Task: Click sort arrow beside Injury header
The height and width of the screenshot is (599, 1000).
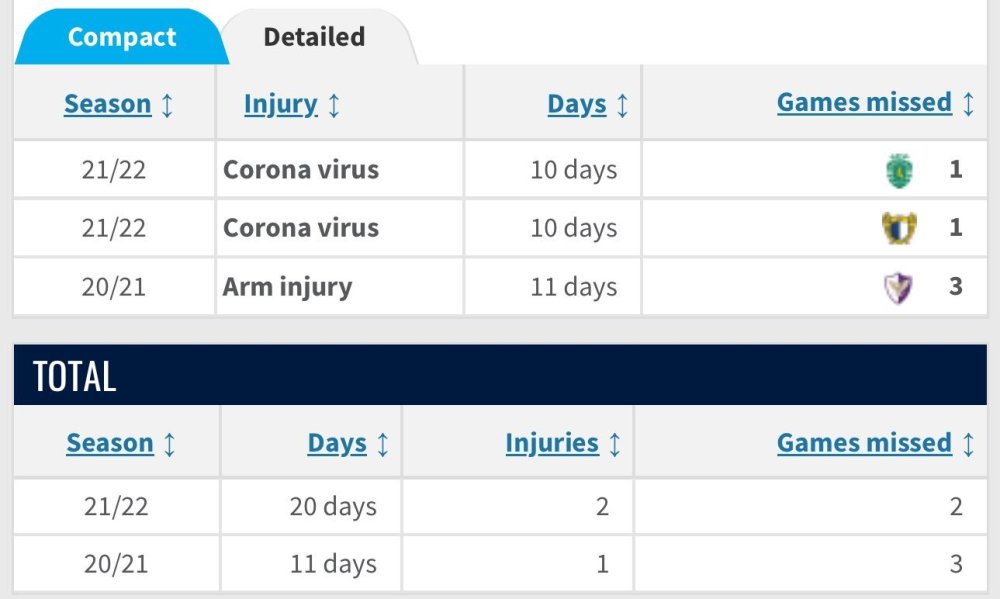Action: tap(334, 105)
